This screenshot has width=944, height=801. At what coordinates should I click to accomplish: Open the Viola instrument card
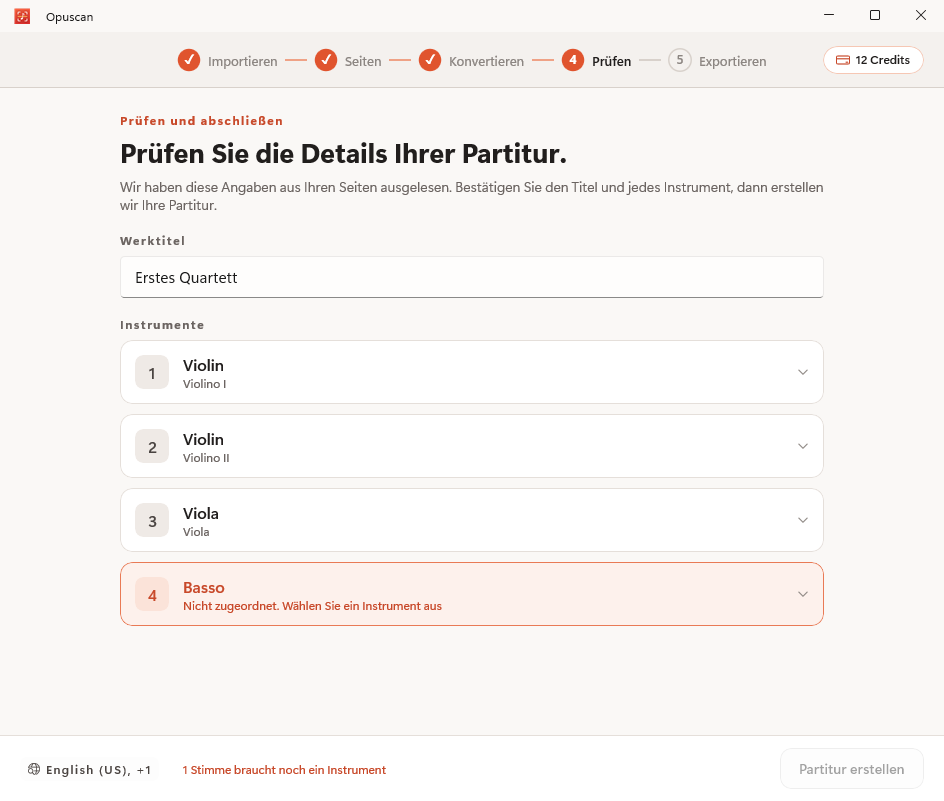471,520
